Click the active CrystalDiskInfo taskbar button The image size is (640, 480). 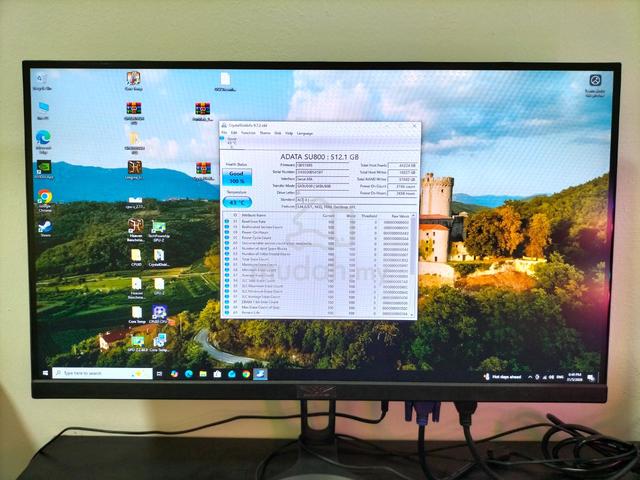pyautogui.click(x=260, y=374)
